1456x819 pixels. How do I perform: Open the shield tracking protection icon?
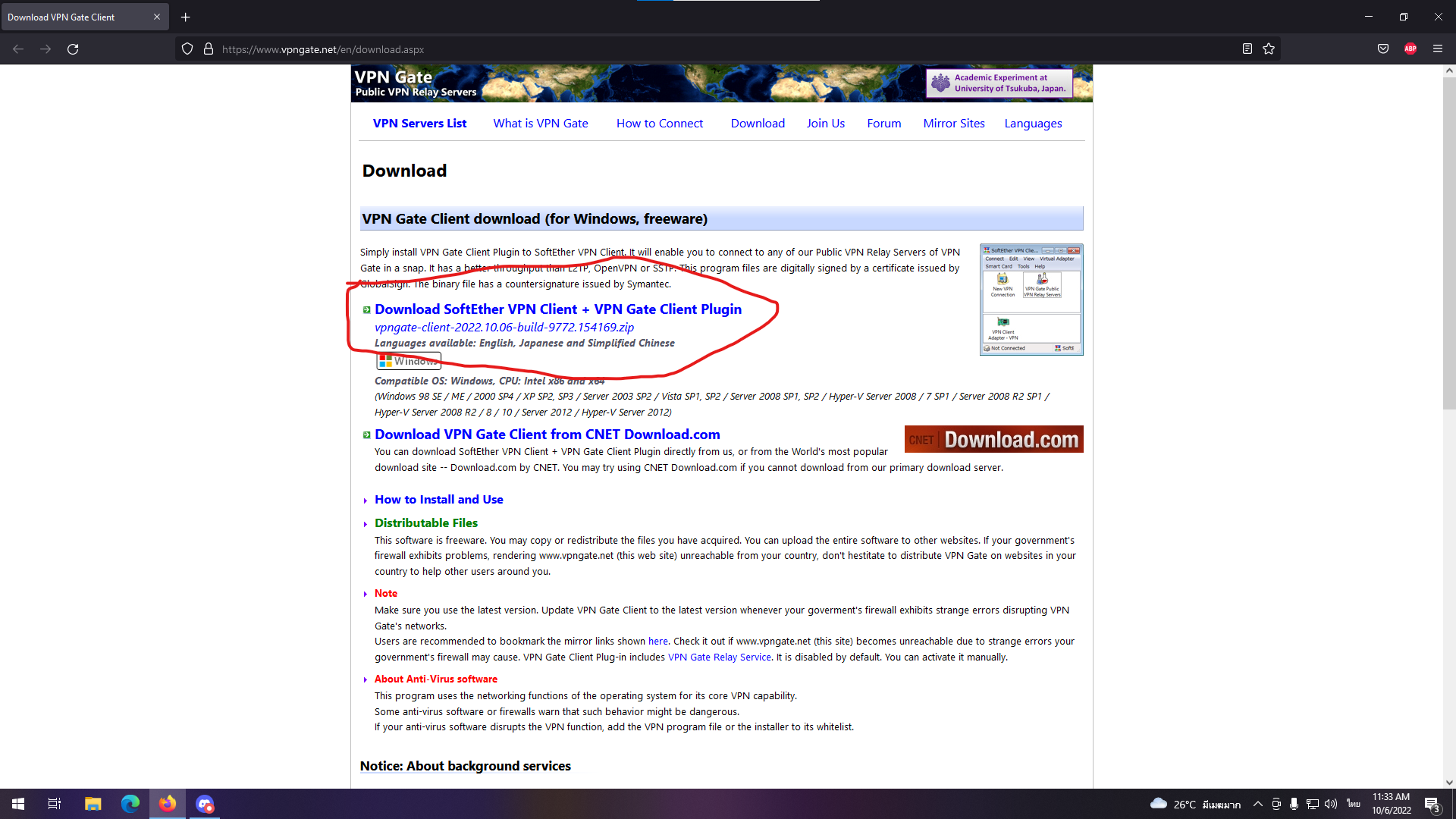coord(187,49)
